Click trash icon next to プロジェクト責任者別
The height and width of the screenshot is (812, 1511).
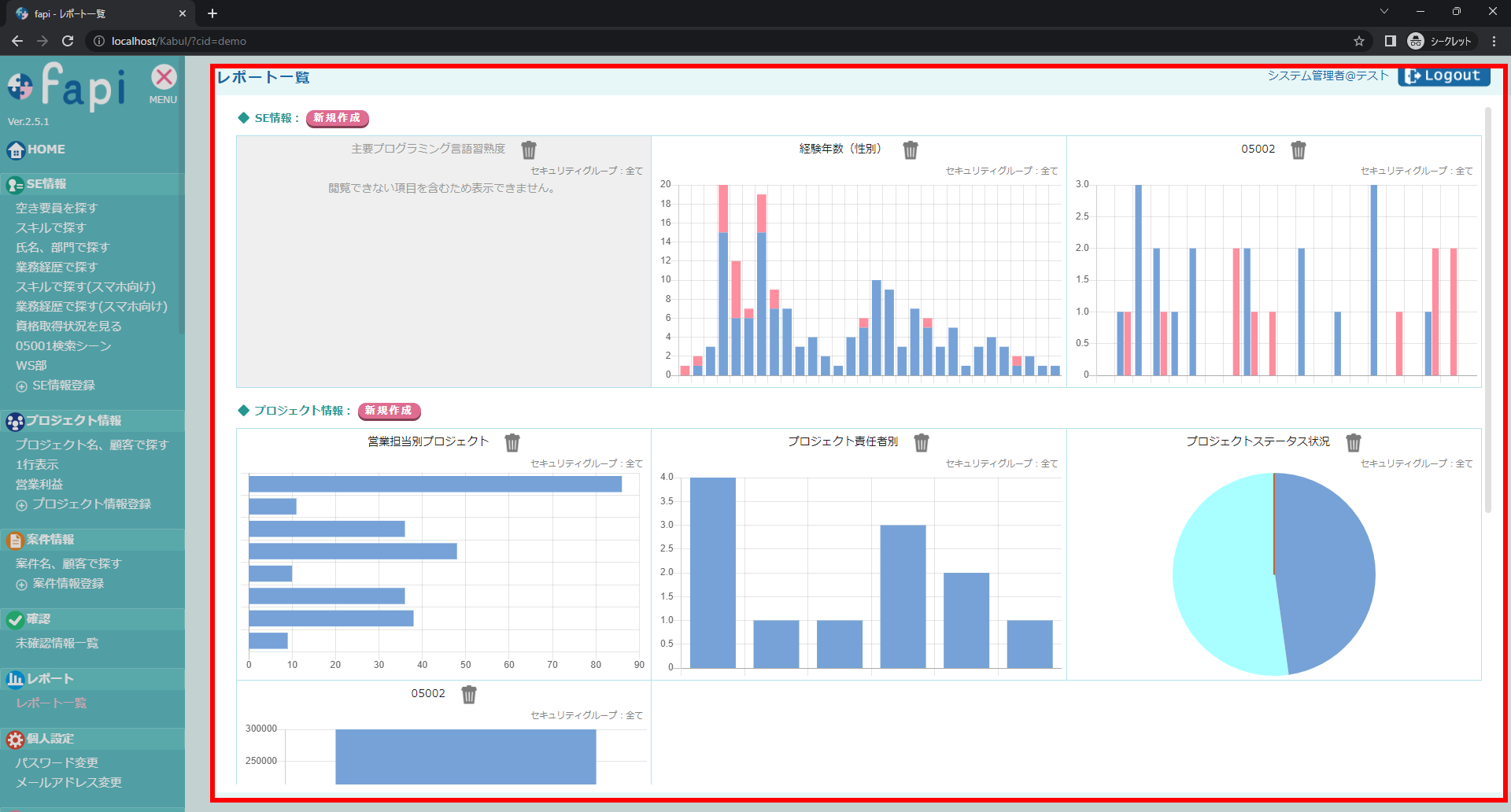click(922, 442)
